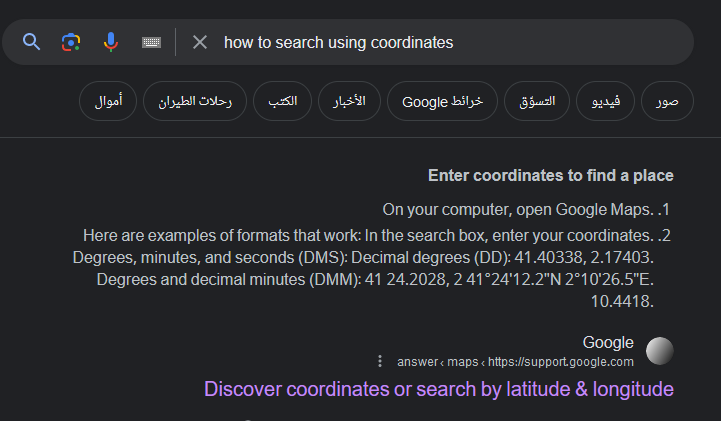Image resolution: width=721 pixels, height=421 pixels.
Task: Open the خرائط Google maps tab
Action: coord(442,101)
